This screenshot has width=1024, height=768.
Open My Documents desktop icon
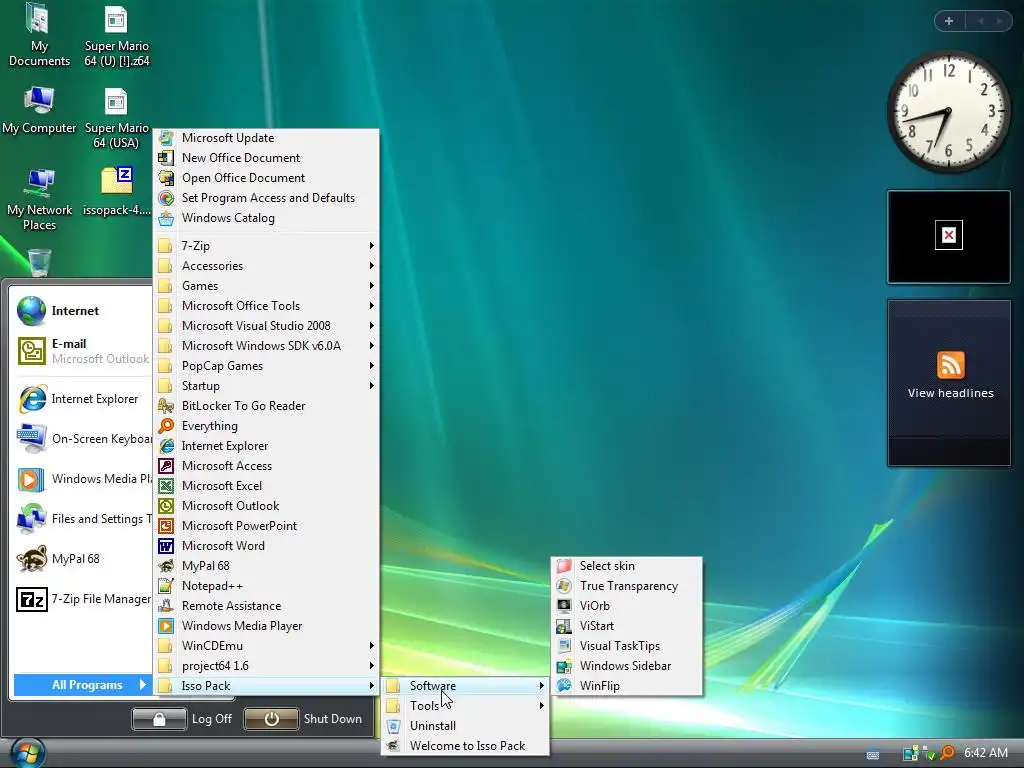(39, 35)
